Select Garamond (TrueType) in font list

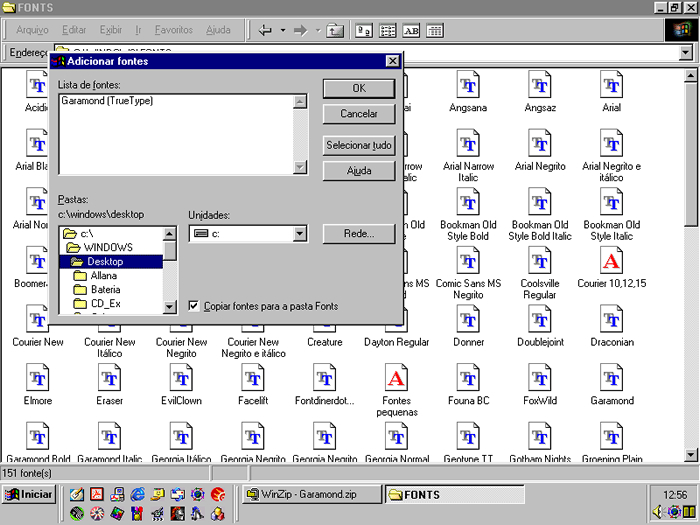coord(107,101)
